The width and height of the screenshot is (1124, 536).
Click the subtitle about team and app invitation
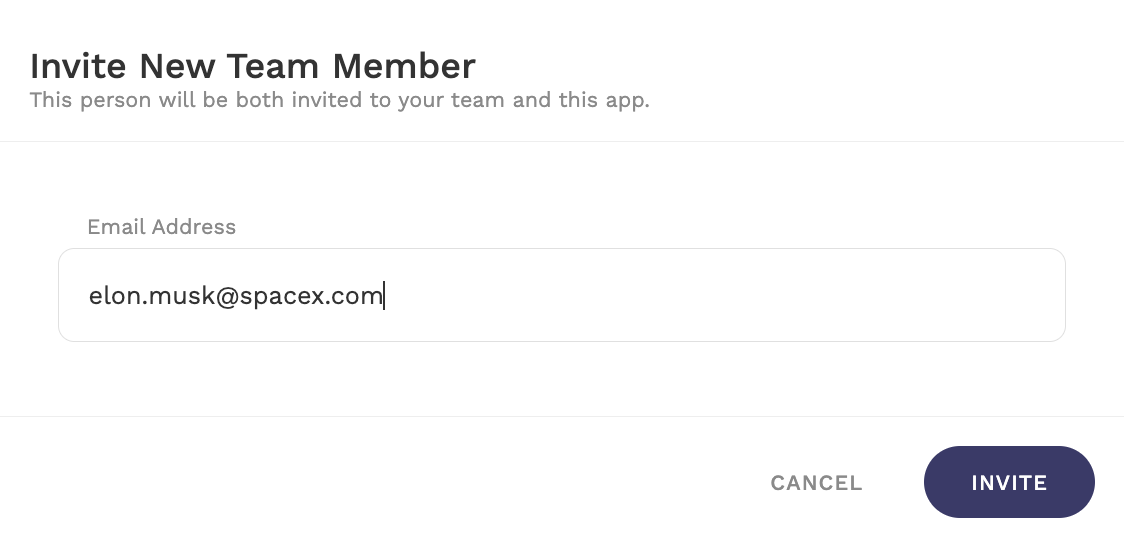pyautogui.click(x=339, y=101)
